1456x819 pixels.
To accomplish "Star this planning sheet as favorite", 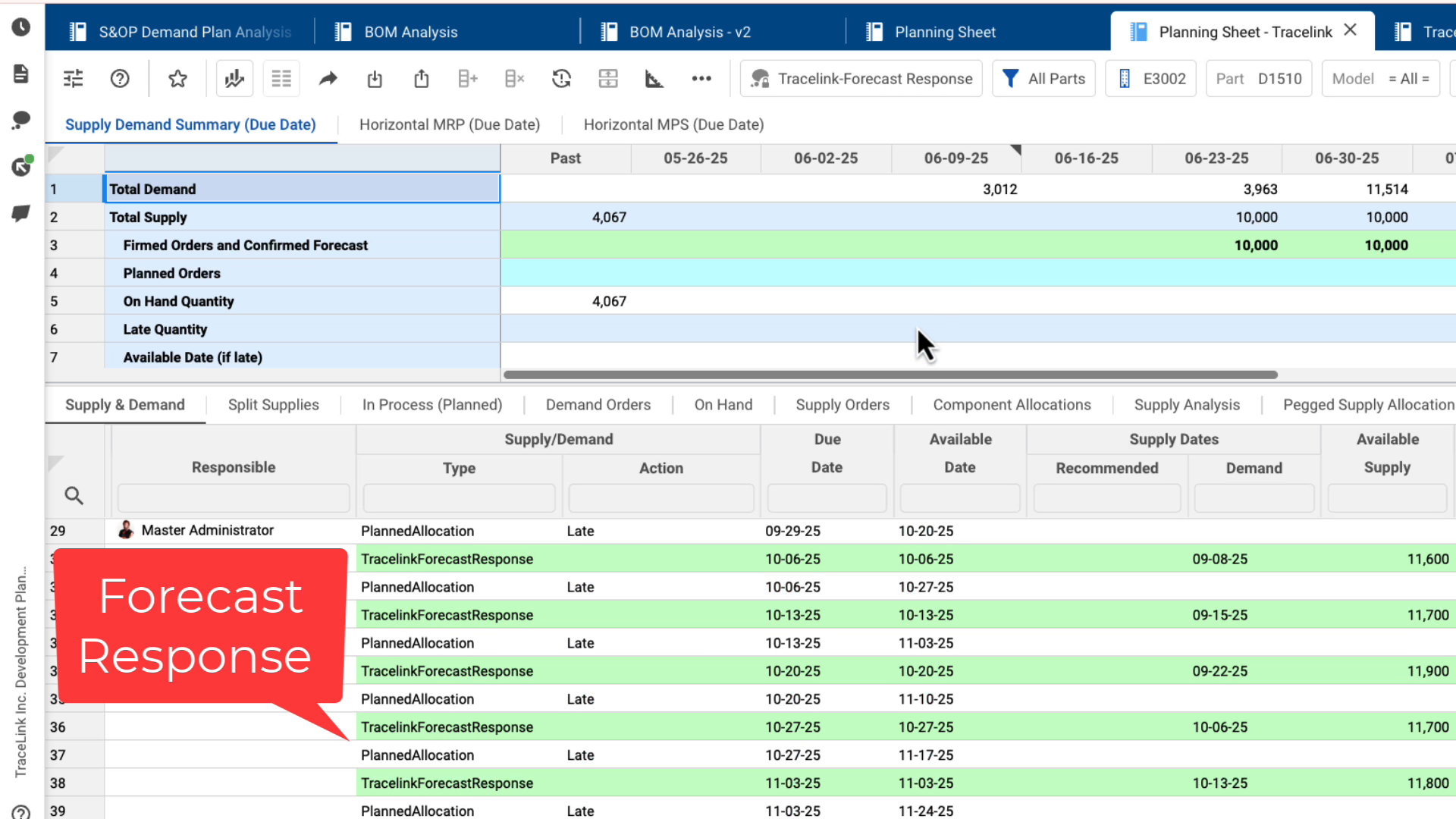I will (x=177, y=78).
